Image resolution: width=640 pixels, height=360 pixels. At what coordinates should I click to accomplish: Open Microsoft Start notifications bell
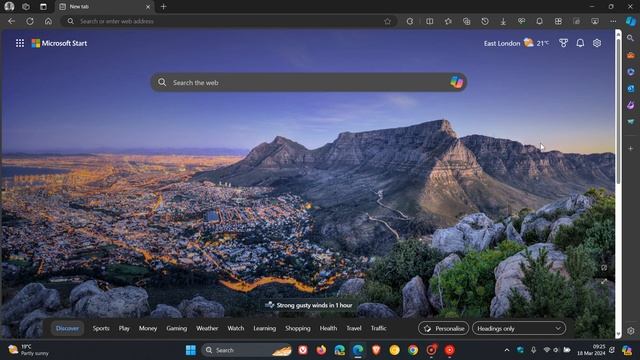point(580,43)
